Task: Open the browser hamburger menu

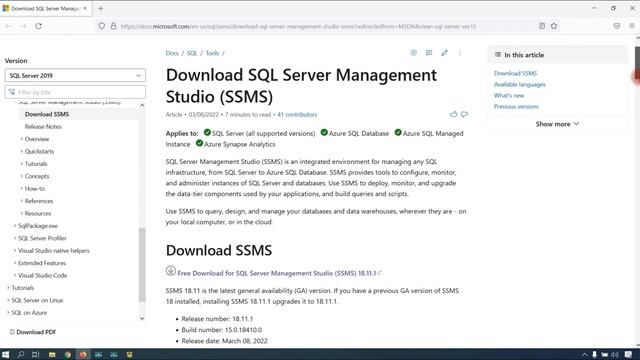Action: [x=631, y=26]
